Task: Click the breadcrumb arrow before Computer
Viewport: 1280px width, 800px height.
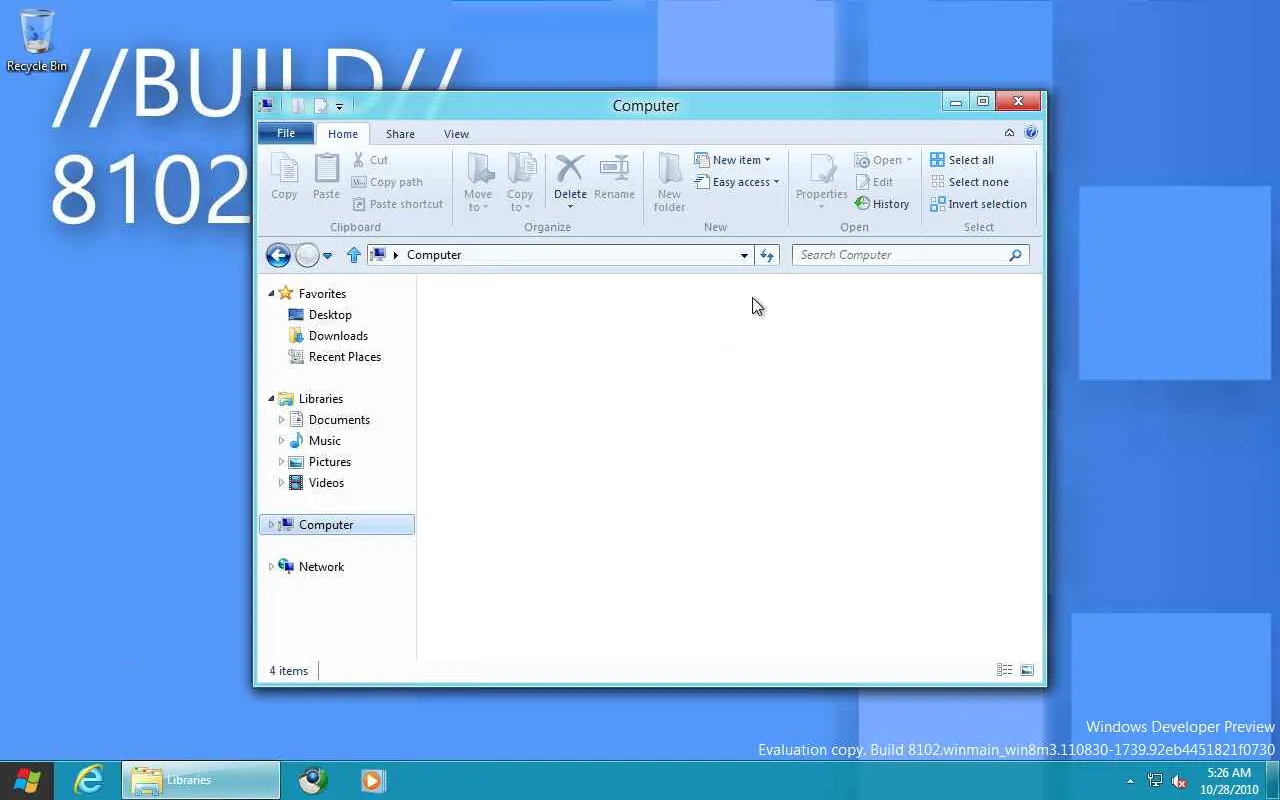Action: (x=396, y=255)
